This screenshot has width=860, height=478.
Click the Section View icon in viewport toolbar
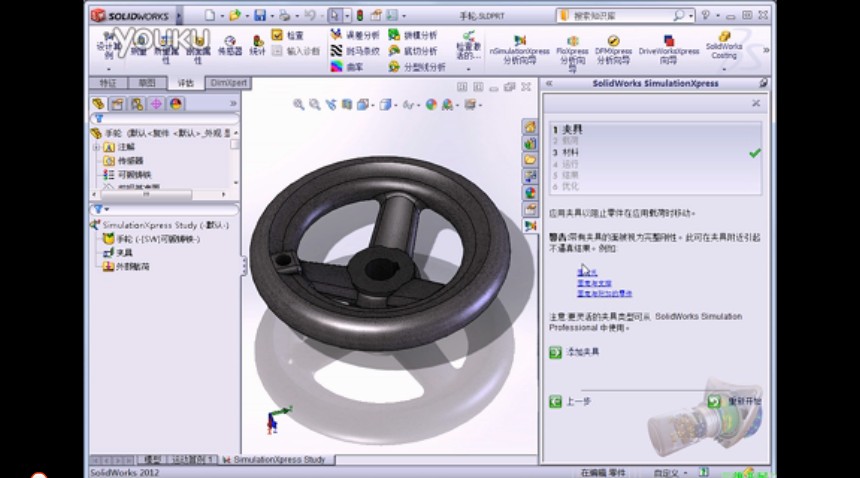[x=347, y=104]
